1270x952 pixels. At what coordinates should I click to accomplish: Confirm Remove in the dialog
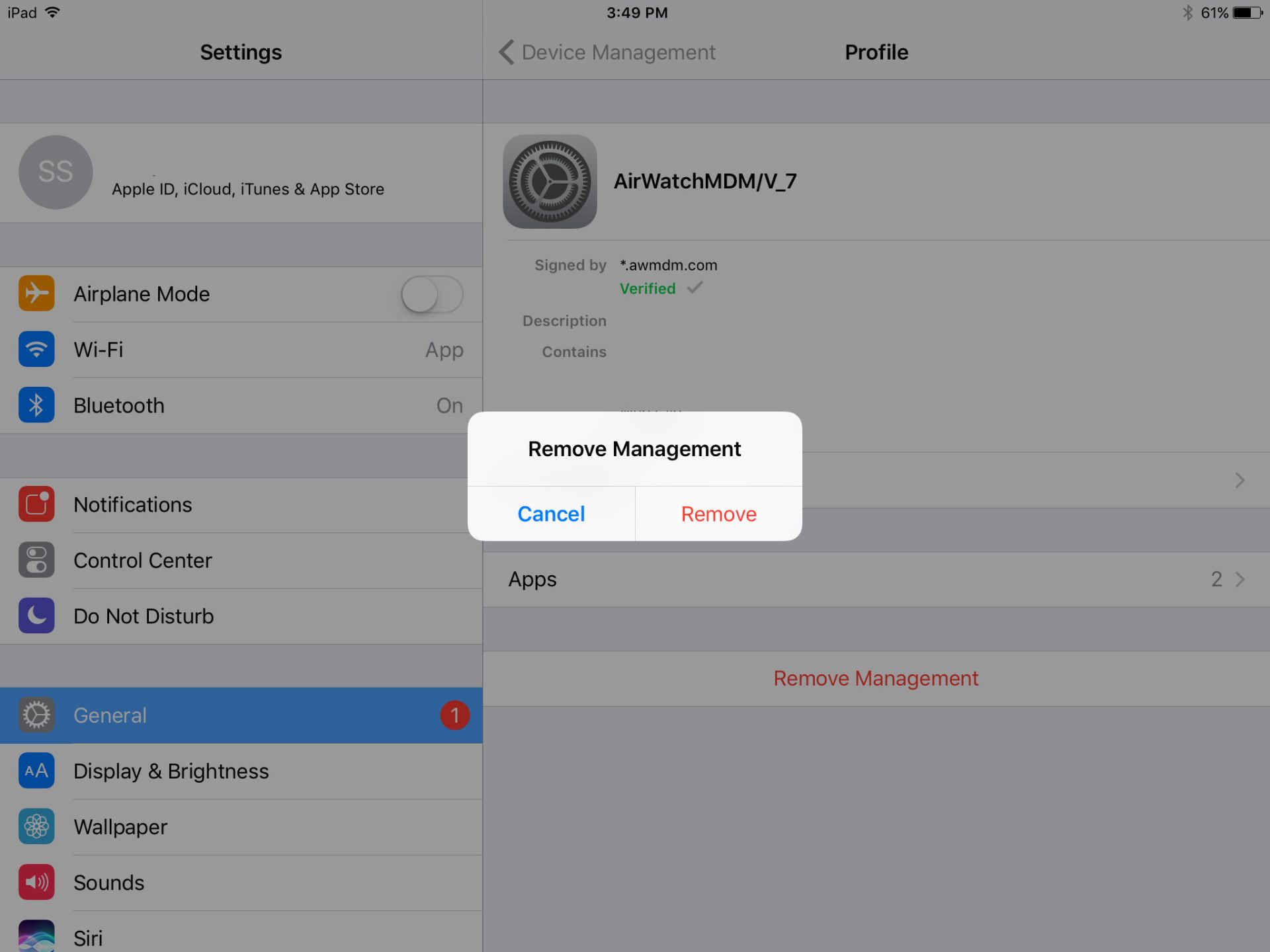point(719,514)
